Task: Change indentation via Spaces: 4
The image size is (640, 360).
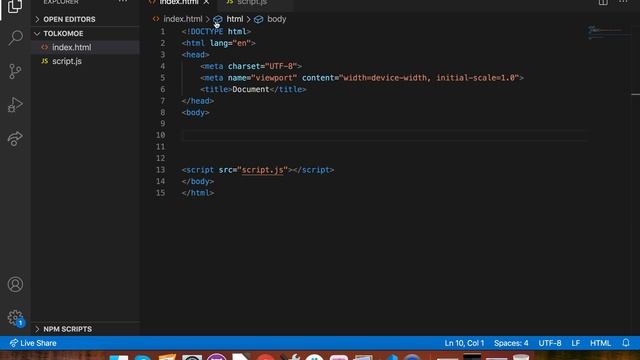Action: point(511,343)
